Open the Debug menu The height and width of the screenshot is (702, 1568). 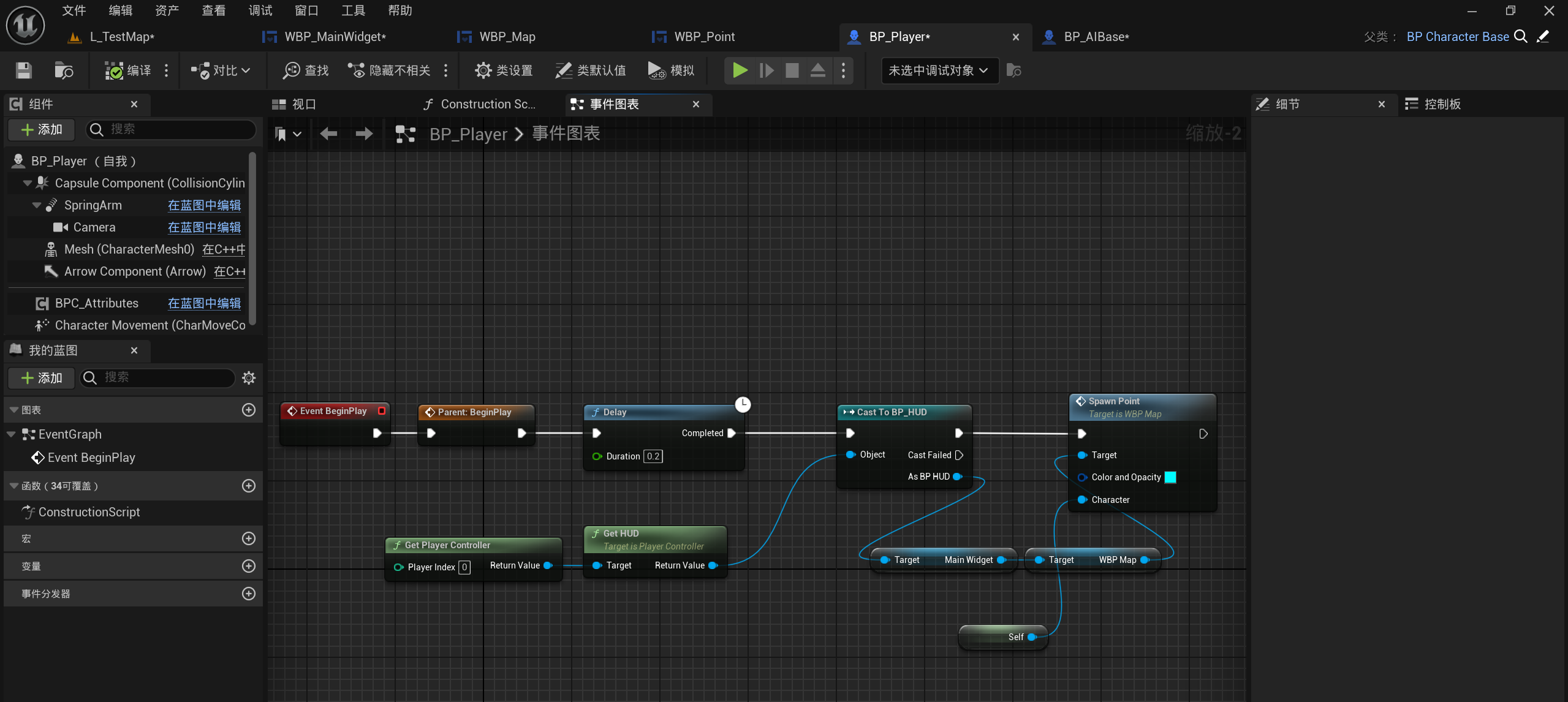260,10
